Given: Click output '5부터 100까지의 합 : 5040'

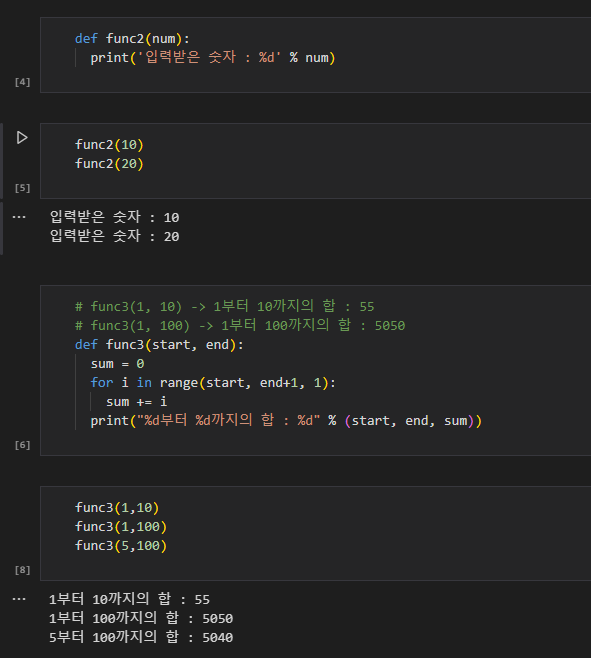Looking at the screenshot, I should pos(141,637).
